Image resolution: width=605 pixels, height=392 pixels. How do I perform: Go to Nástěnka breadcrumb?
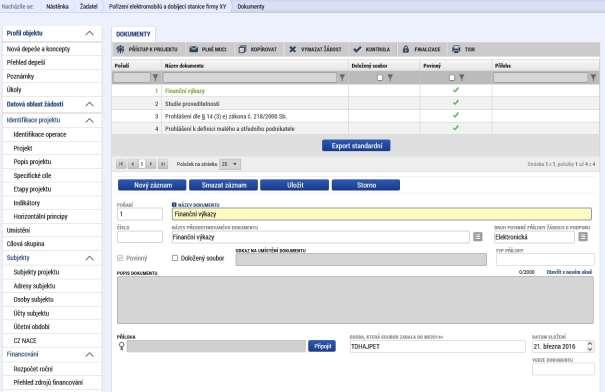(57, 7)
